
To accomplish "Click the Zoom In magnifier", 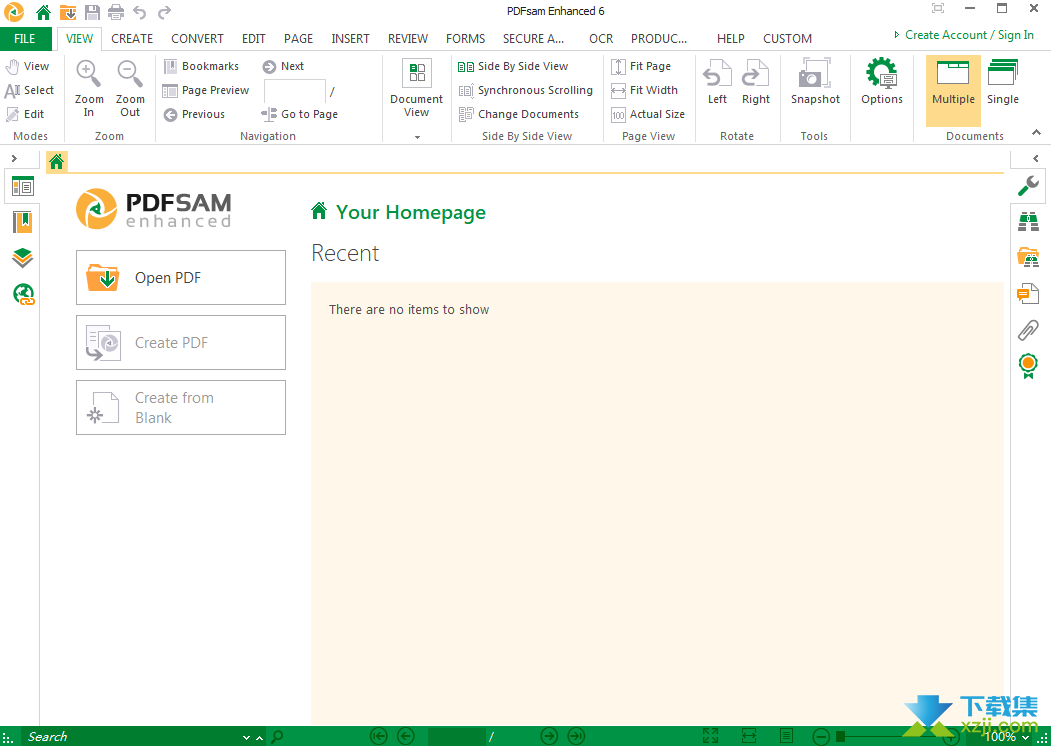I will click(x=88, y=88).
